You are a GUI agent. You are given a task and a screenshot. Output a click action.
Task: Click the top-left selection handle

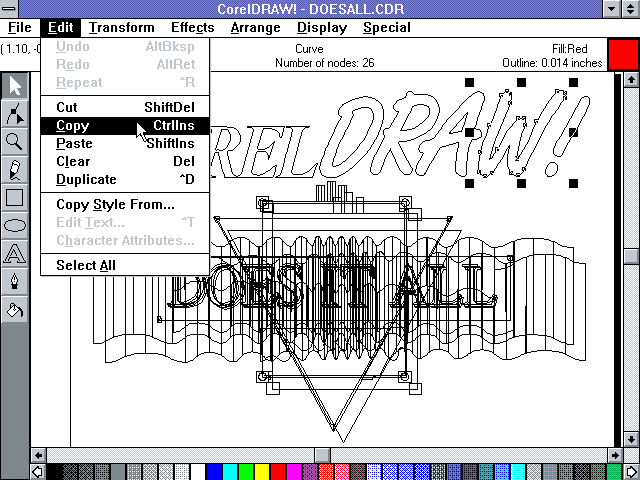pos(469,82)
